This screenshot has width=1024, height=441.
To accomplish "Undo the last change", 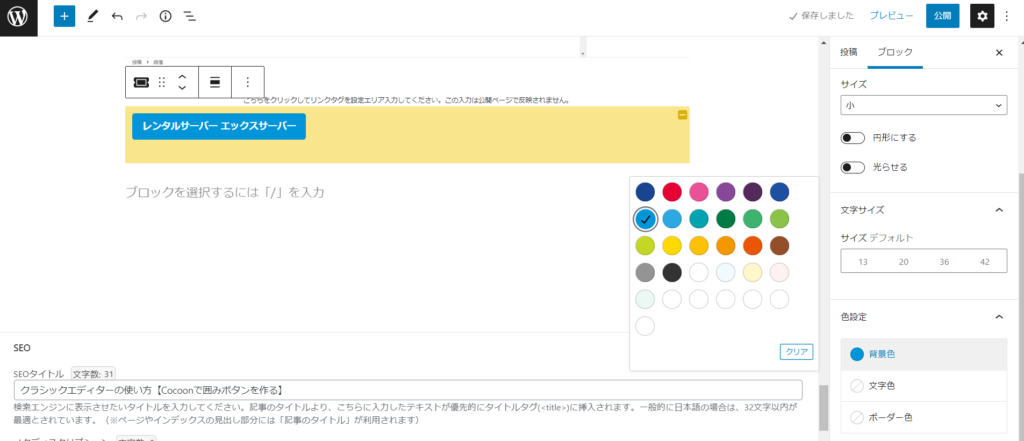I will point(117,16).
